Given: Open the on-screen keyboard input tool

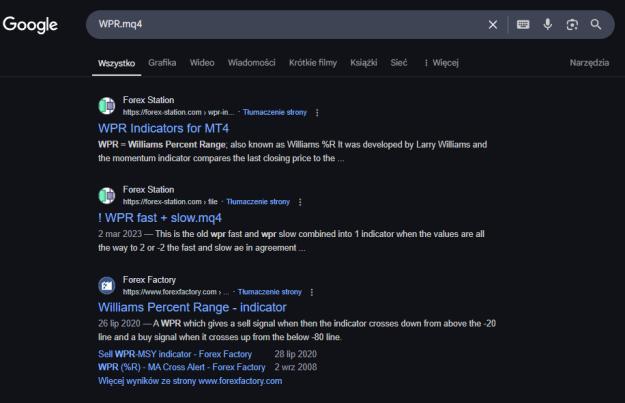Looking at the screenshot, I should coord(523,25).
